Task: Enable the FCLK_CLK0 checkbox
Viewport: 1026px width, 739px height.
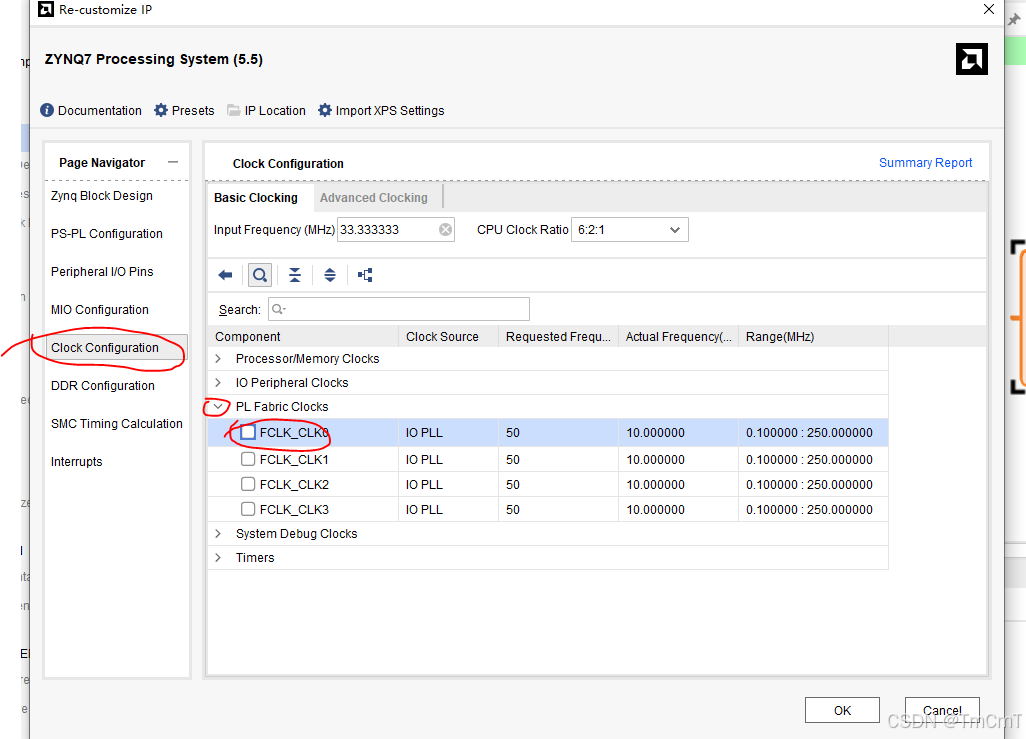Action: 248,432
